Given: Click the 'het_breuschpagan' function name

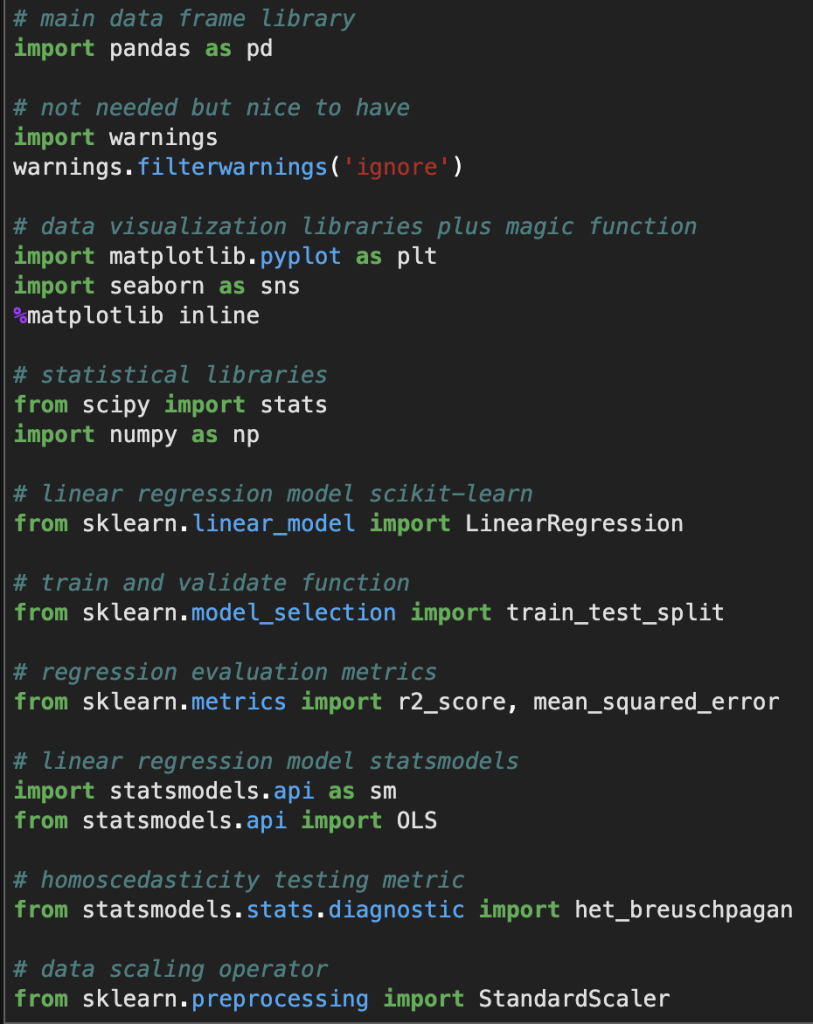Looking at the screenshot, I should (x=683, y=910).
